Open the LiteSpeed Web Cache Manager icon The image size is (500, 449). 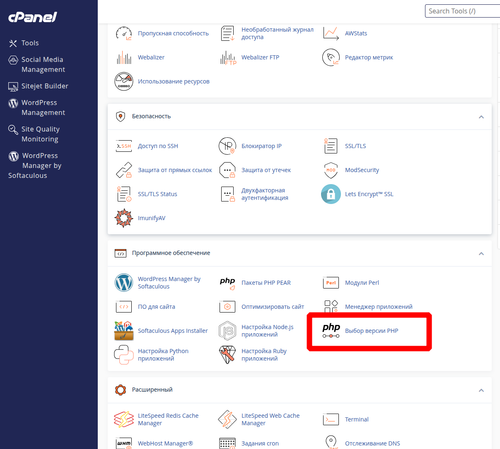228,419
